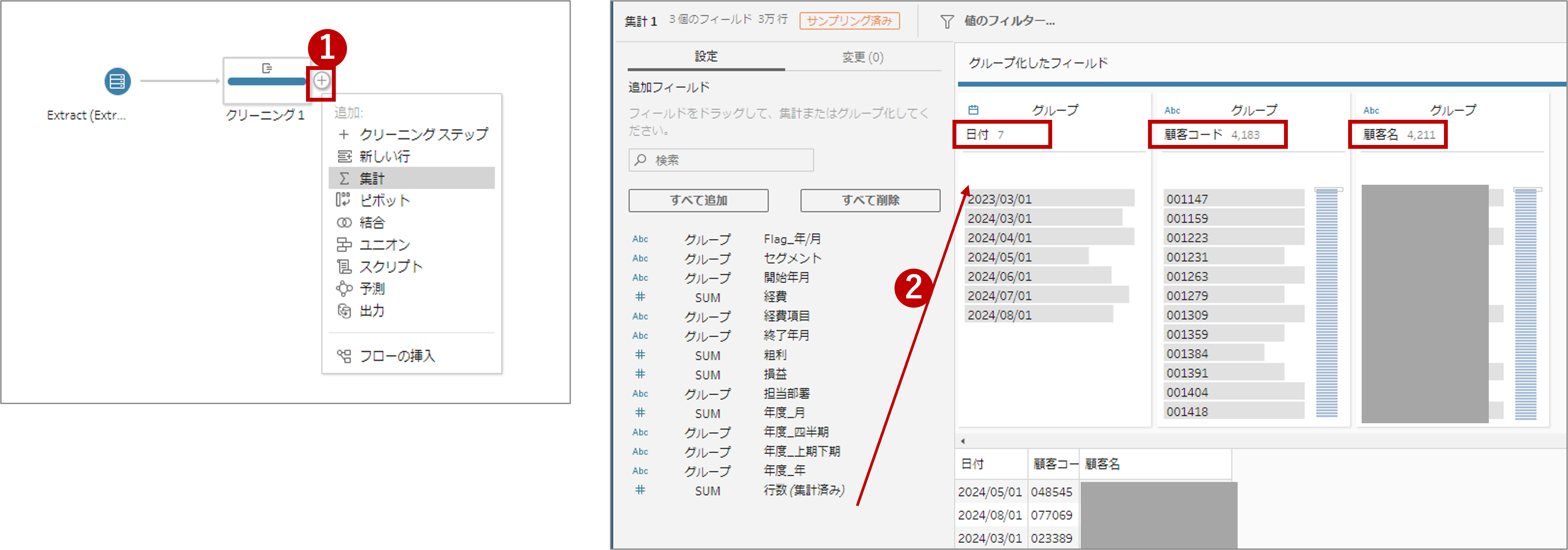Select ユニオン in the add menu
The height and width of the screenshot is (550, 1568).
[412, 244]
